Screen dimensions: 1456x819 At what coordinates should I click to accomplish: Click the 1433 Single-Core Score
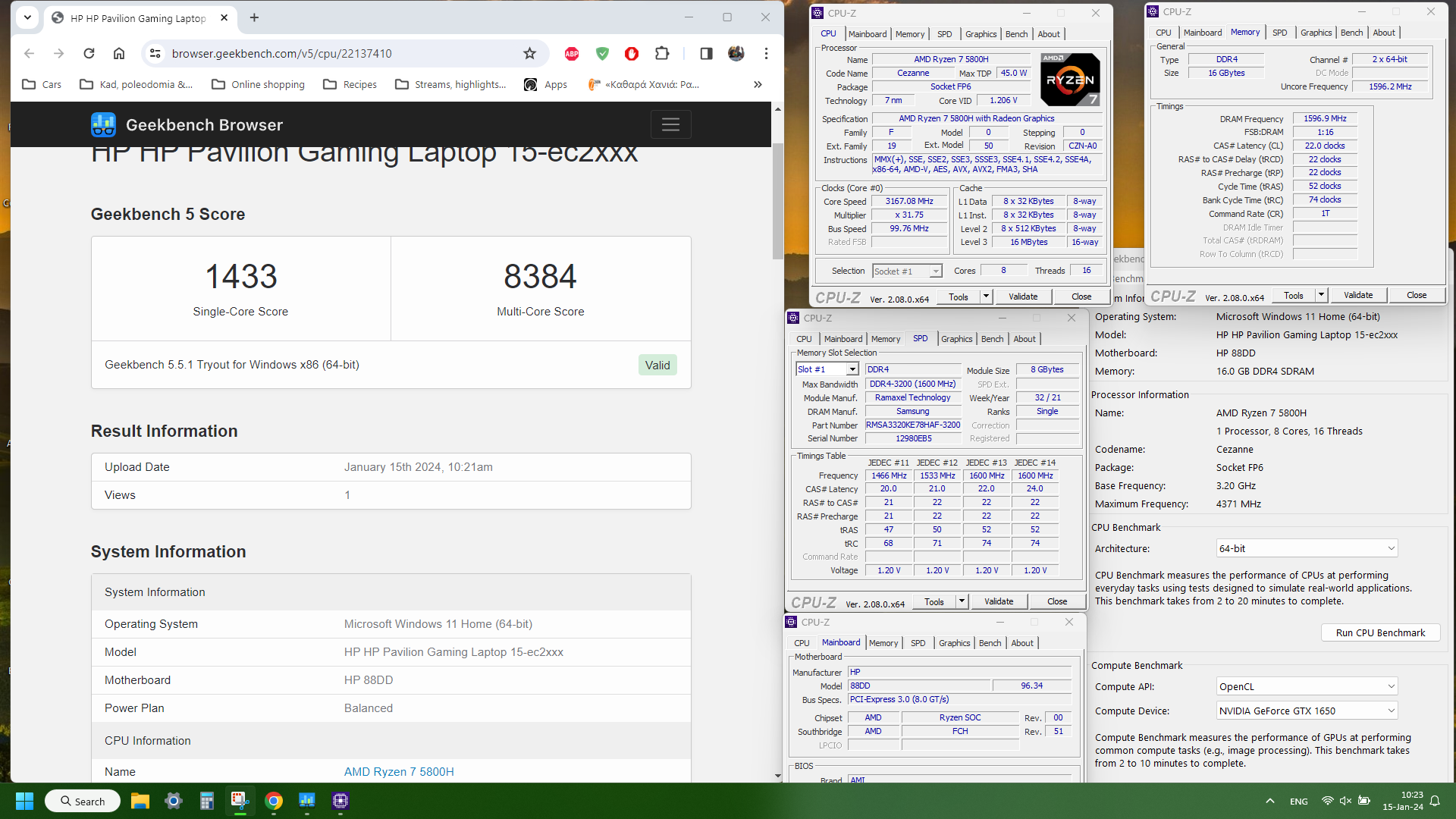[x=240, y=276]
